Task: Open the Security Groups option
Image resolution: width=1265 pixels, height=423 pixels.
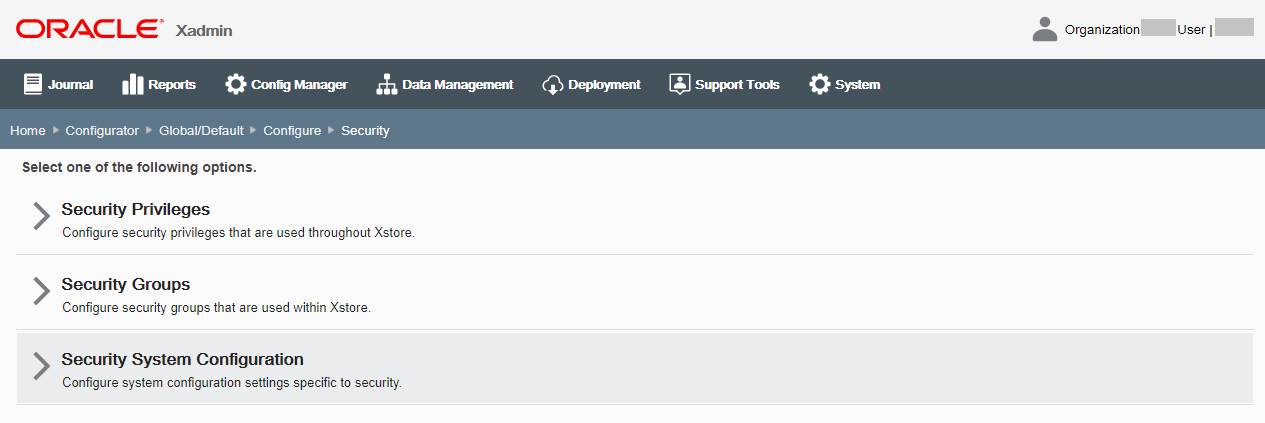Action: coord(126,284)
